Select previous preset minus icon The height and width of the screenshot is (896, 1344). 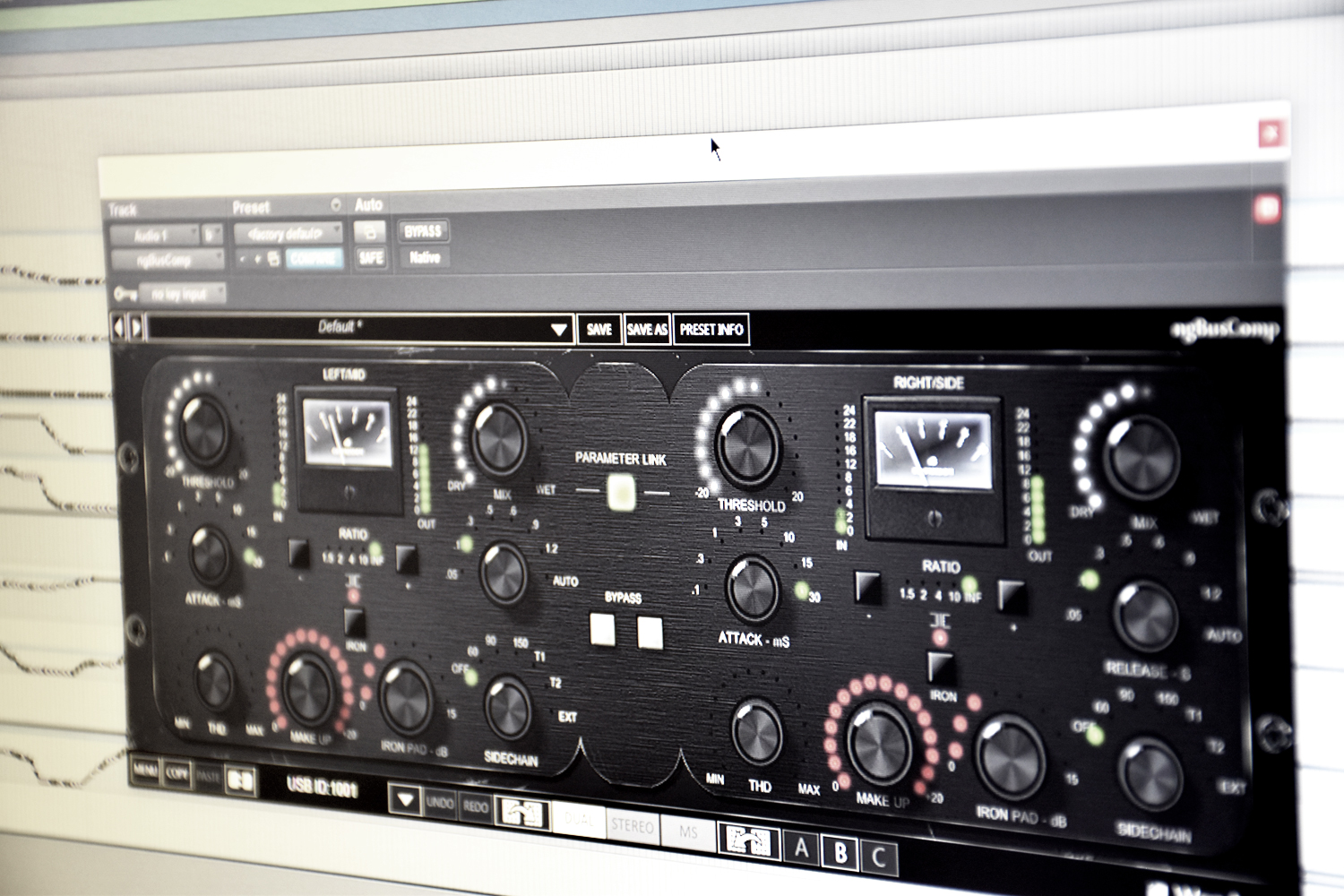242,259
